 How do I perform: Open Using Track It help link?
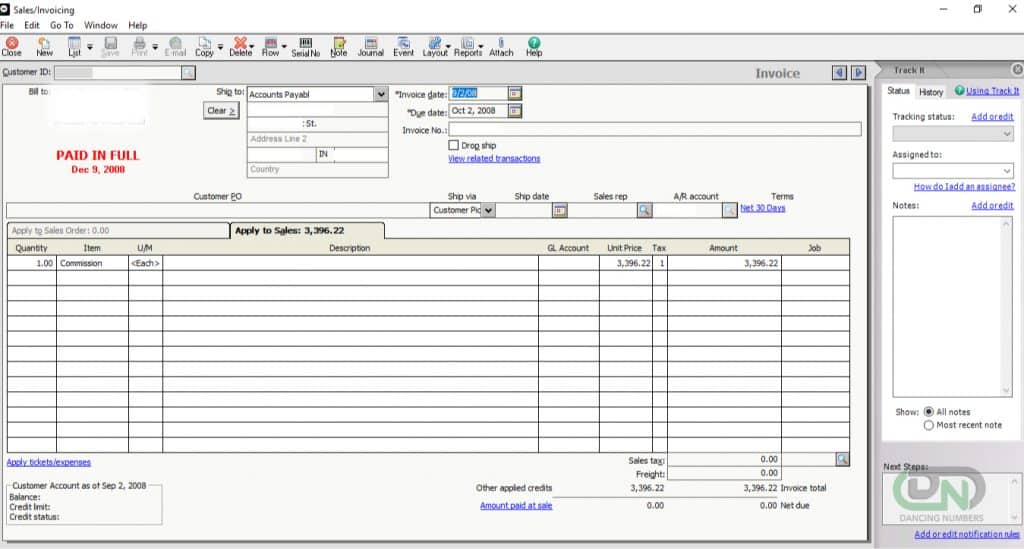[992, 91]
